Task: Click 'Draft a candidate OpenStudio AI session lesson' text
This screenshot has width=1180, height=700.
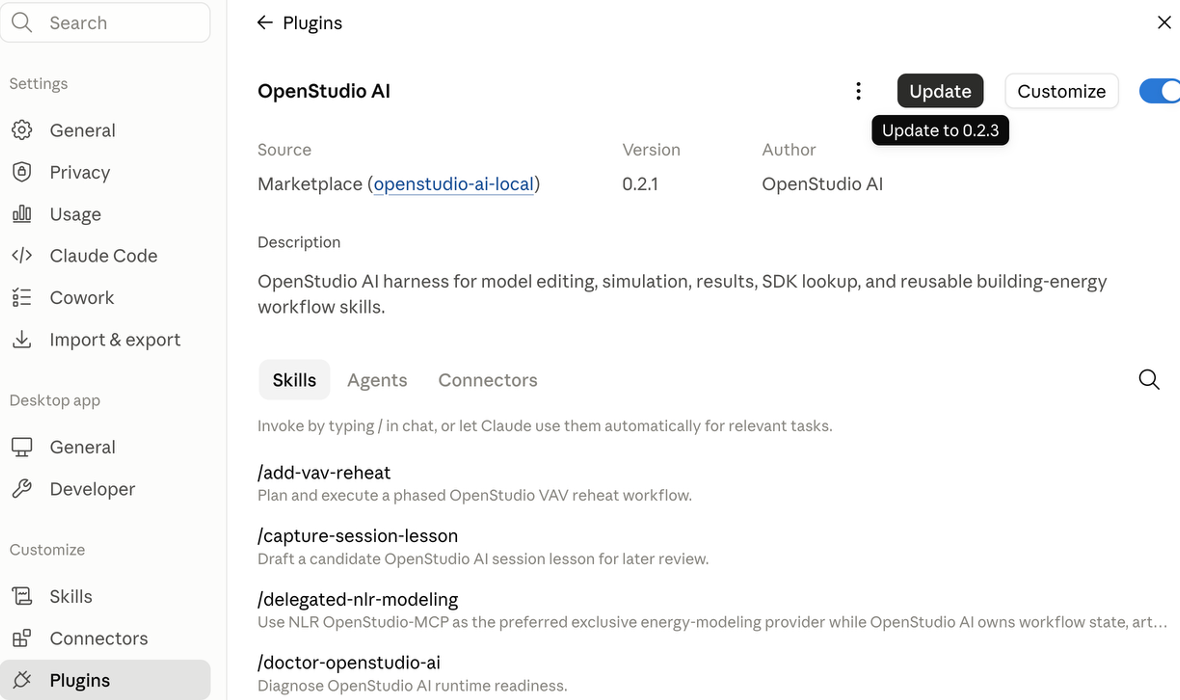Action: 482,559
